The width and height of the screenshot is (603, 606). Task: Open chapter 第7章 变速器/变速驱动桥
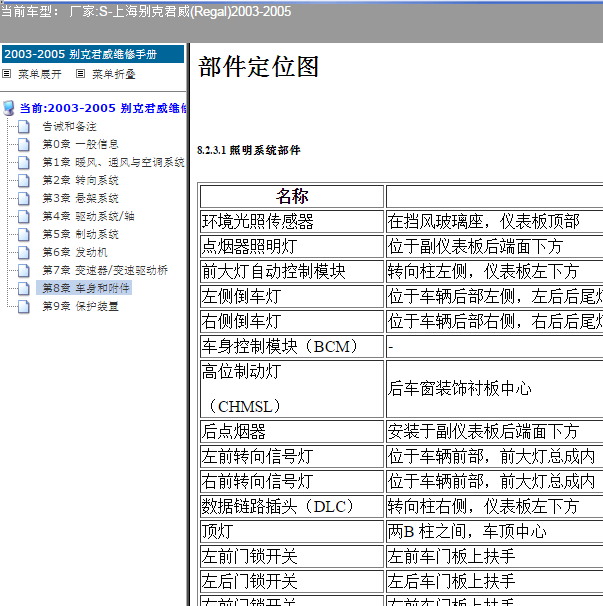point(105,270)
